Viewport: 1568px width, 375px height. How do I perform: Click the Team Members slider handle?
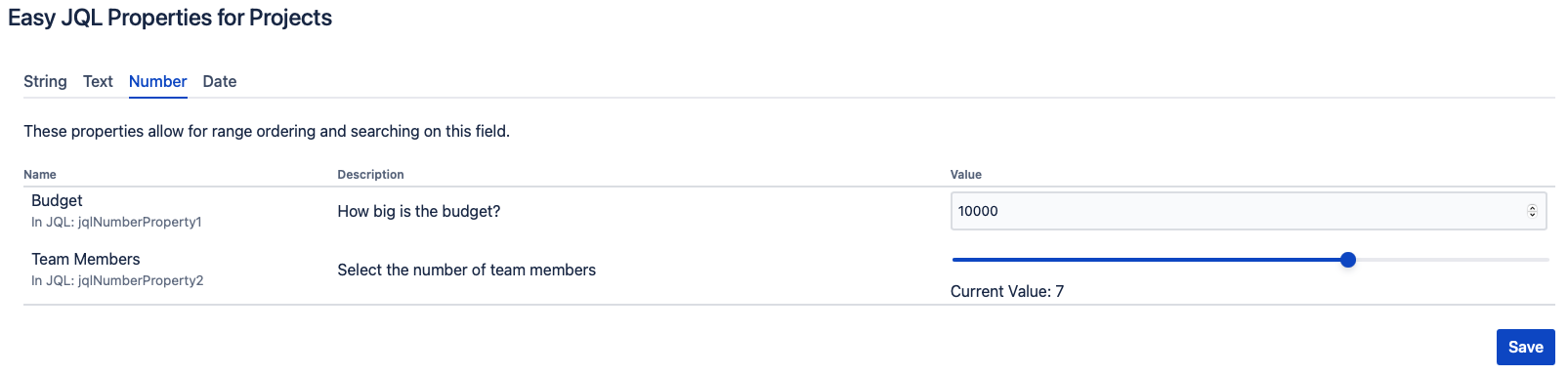tap(1348, 260)
